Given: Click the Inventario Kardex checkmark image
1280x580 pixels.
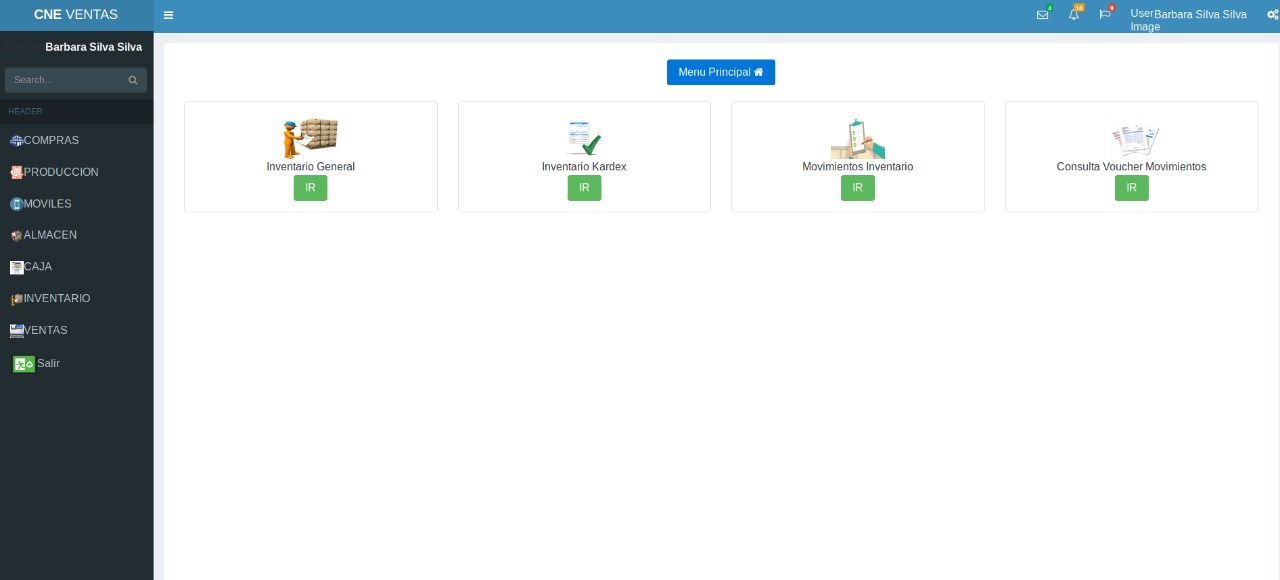Looking at the screenshot, I should 584,138.
